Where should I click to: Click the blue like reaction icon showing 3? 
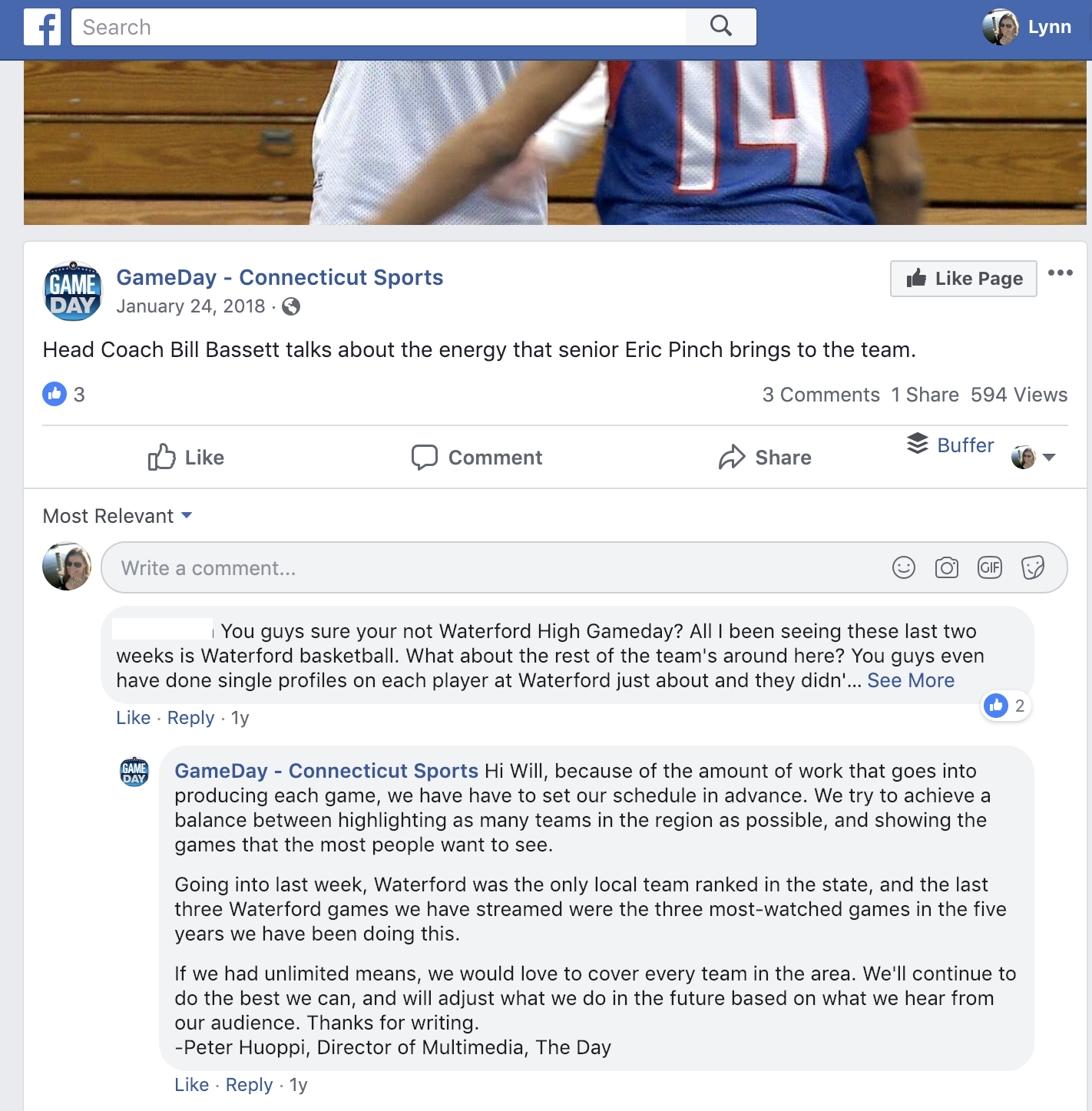(55, 394)
